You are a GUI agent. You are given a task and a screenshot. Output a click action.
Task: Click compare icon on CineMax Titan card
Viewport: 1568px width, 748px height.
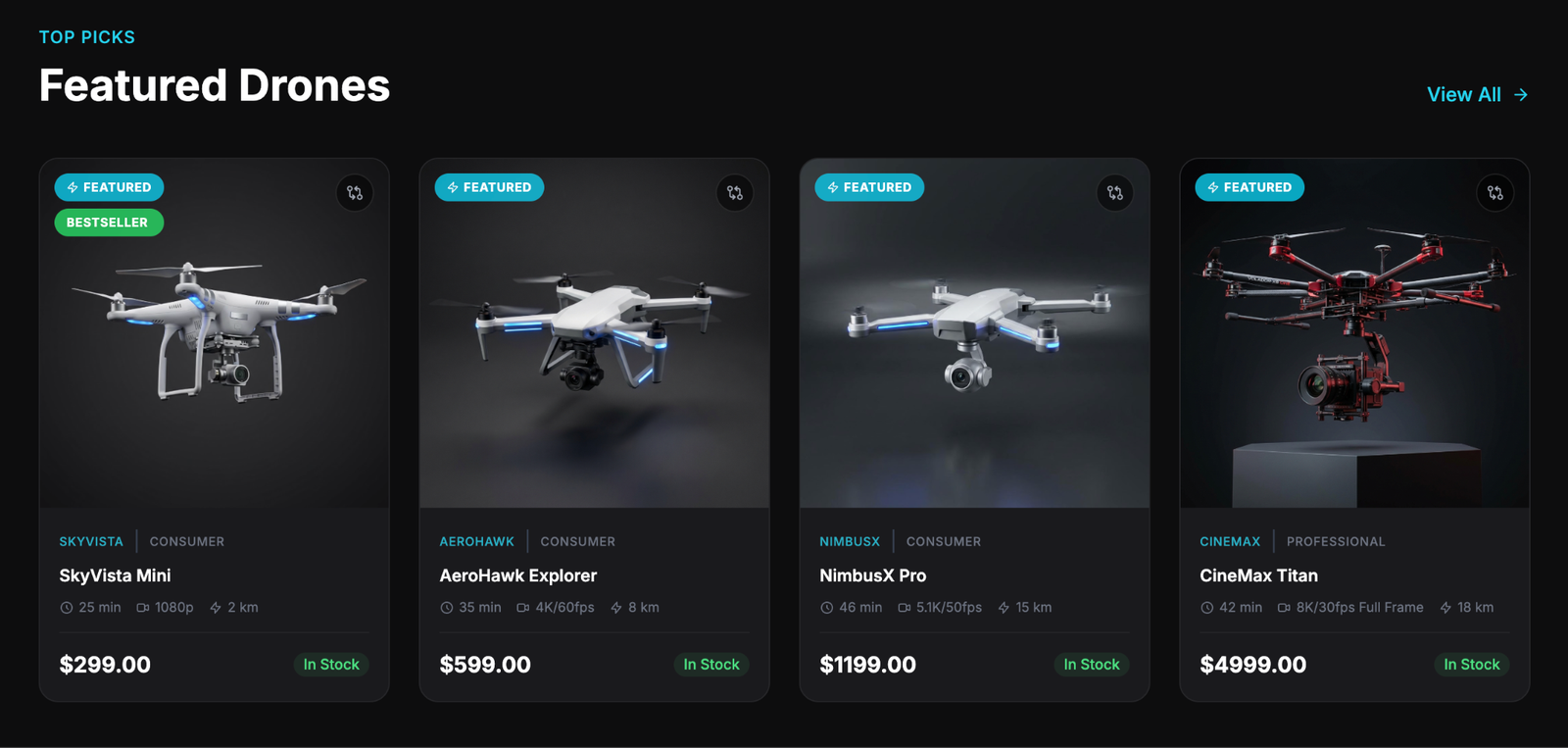coord(1495,193)
